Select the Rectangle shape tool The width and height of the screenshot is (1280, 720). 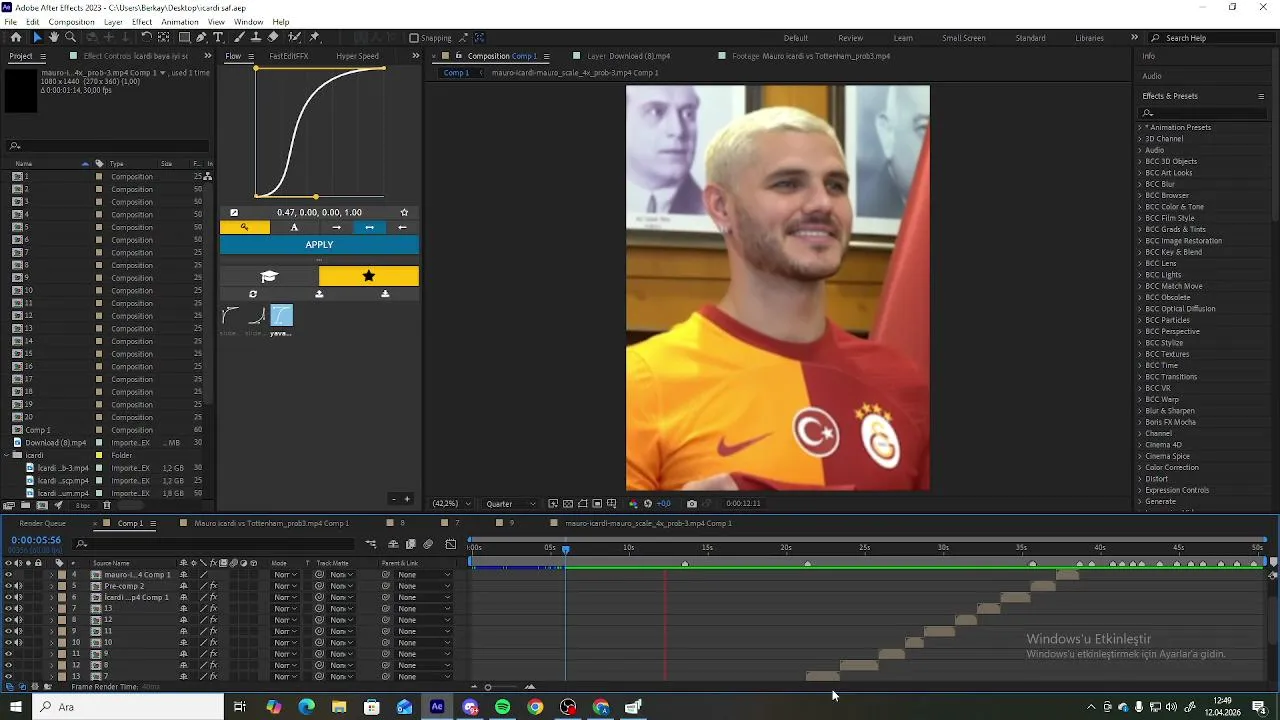(184, 37)
